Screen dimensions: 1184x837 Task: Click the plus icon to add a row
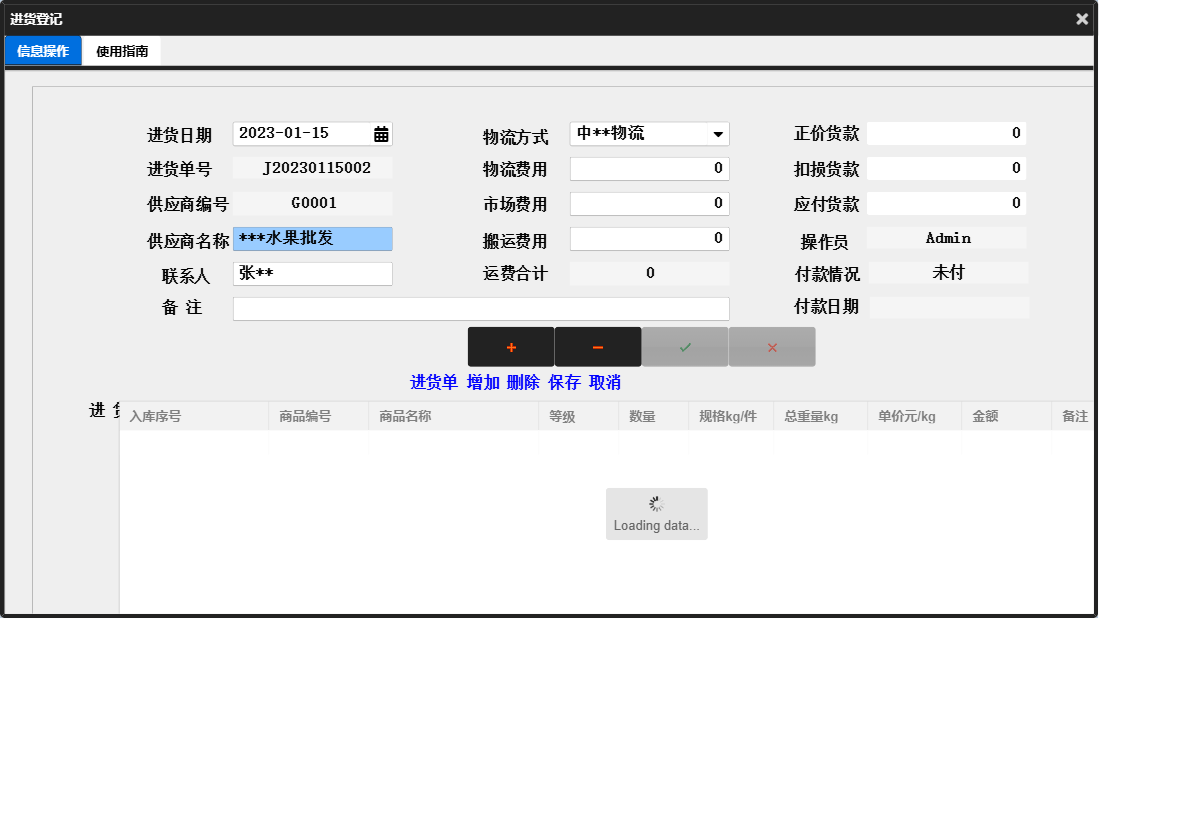pyautogui.click(x=510, y=346)
